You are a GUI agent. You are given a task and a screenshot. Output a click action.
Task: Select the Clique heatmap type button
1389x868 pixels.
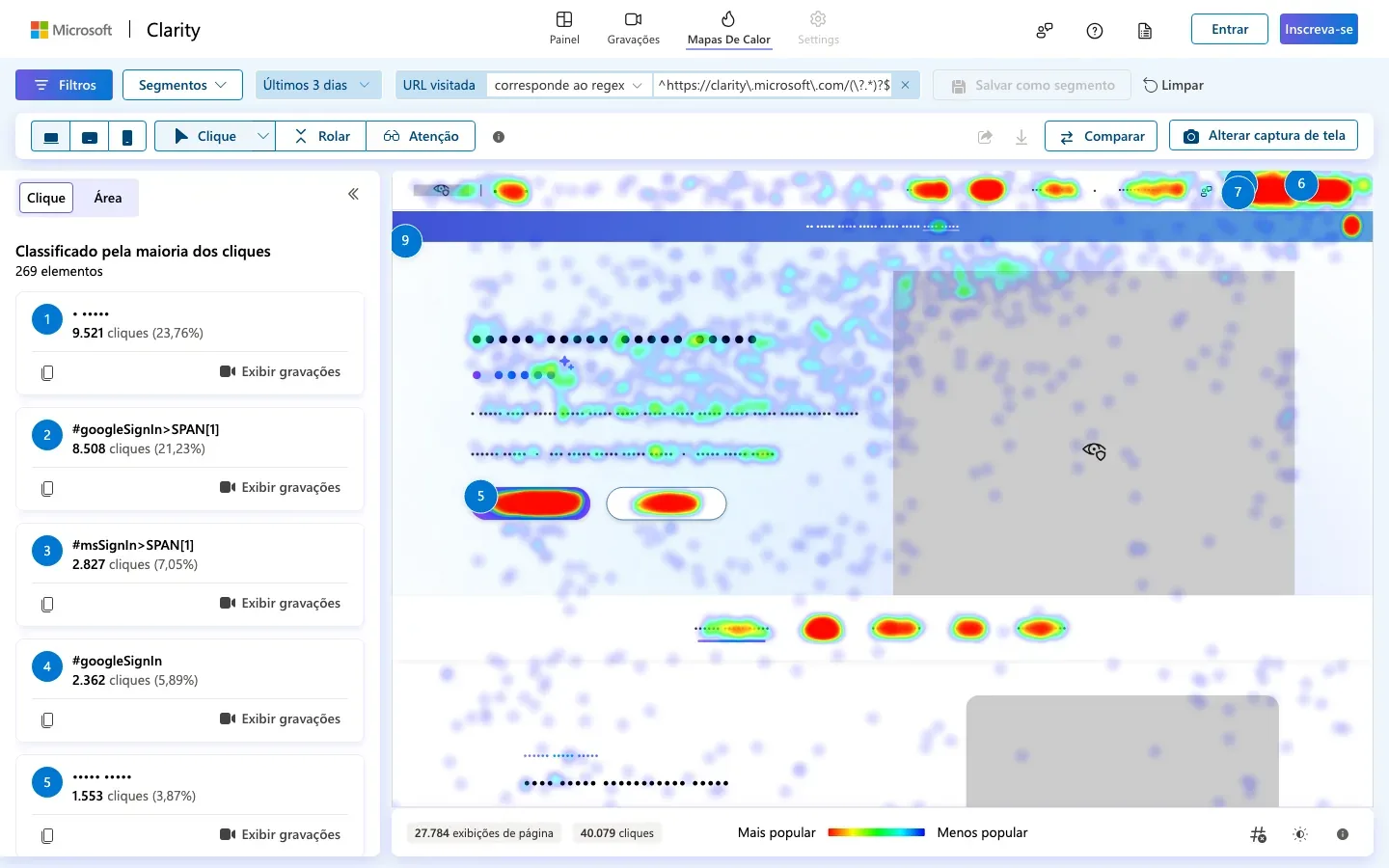point(204,137)
